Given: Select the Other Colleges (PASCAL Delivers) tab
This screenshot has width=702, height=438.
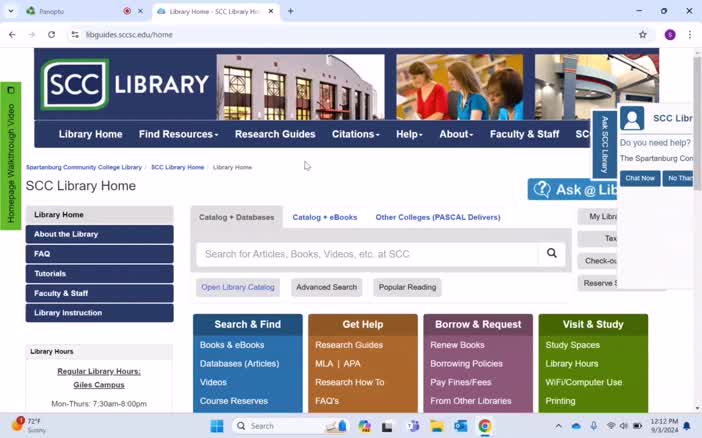Looking at the screenshot, I should point(438,217).
